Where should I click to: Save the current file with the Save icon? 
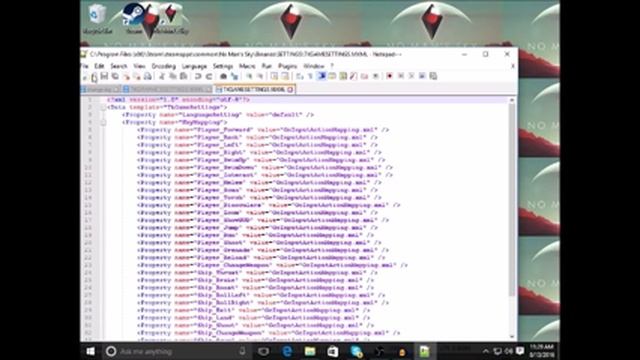point(104,76)
